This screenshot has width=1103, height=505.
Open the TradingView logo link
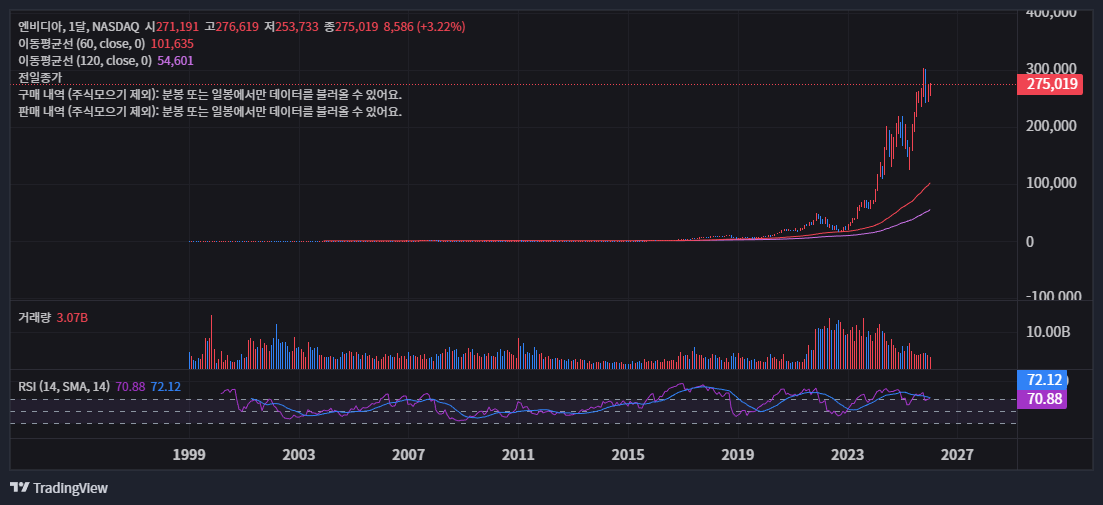(x=59, y=487)
